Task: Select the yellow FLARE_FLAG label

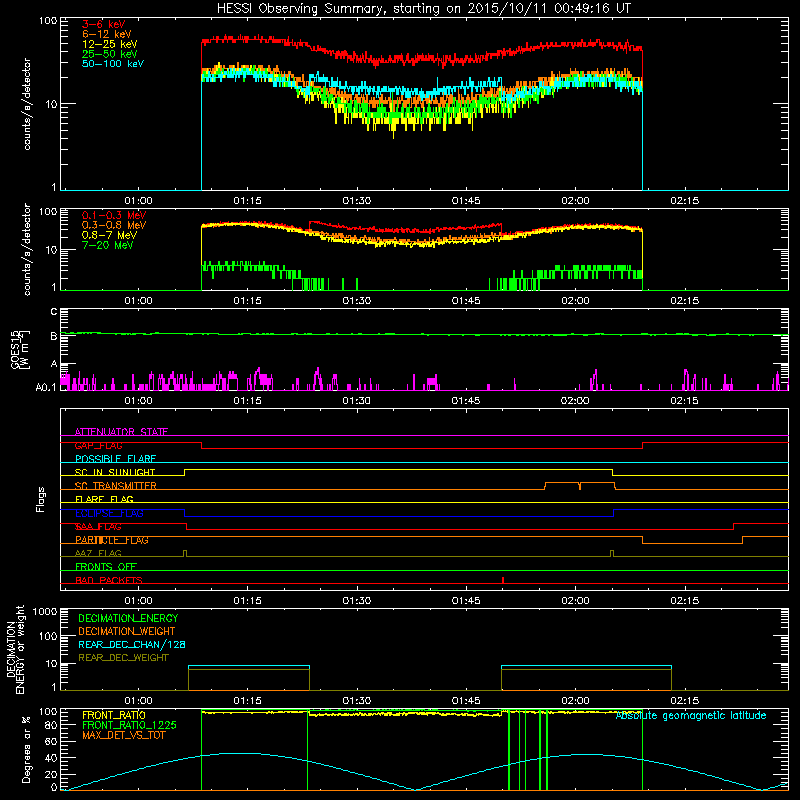Action: [x=104, y=499]
